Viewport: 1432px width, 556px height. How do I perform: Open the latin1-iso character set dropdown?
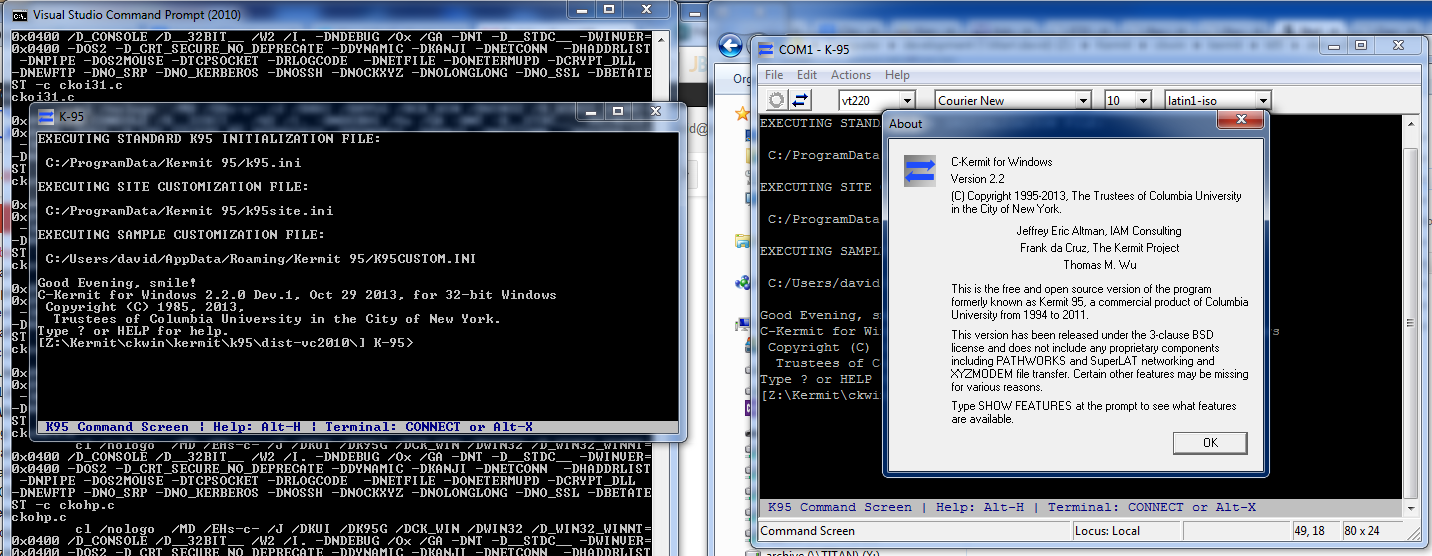coord(1264,100)
